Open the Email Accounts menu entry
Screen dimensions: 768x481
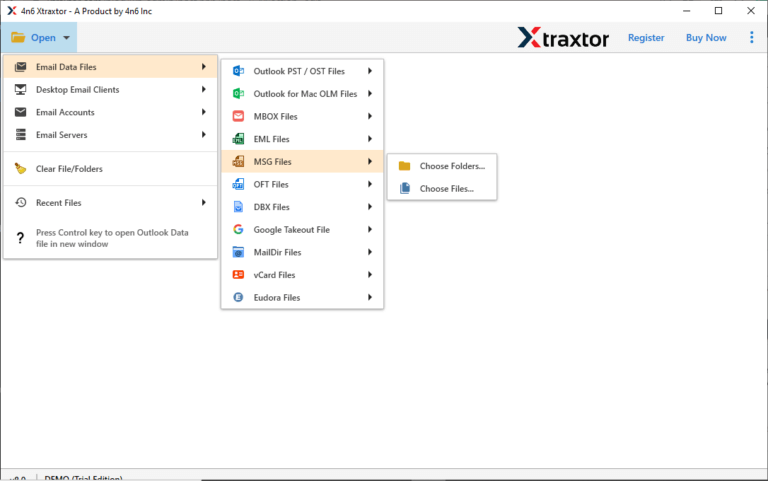[65, 112]
